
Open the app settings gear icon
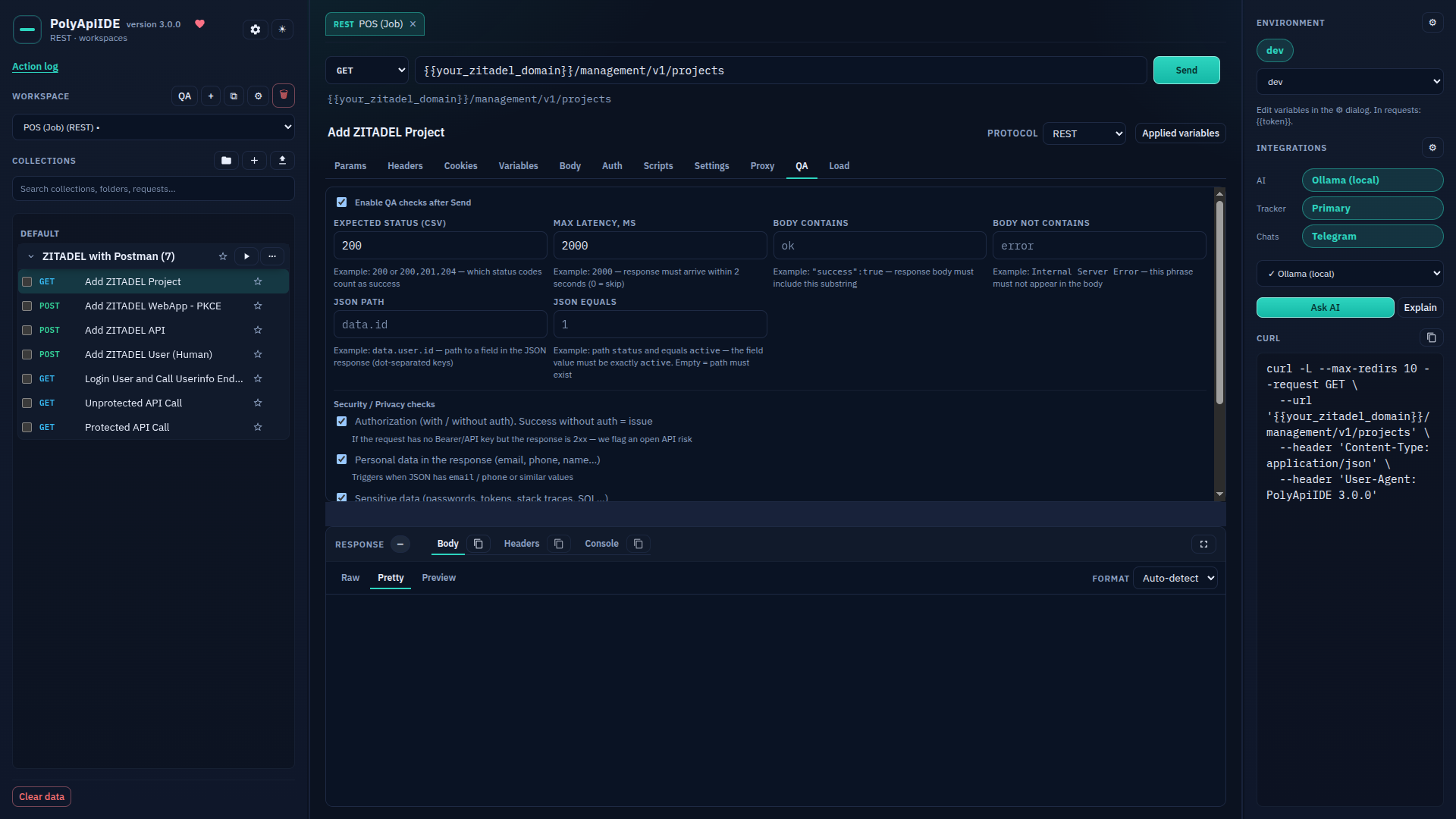(x=256, y=30)
